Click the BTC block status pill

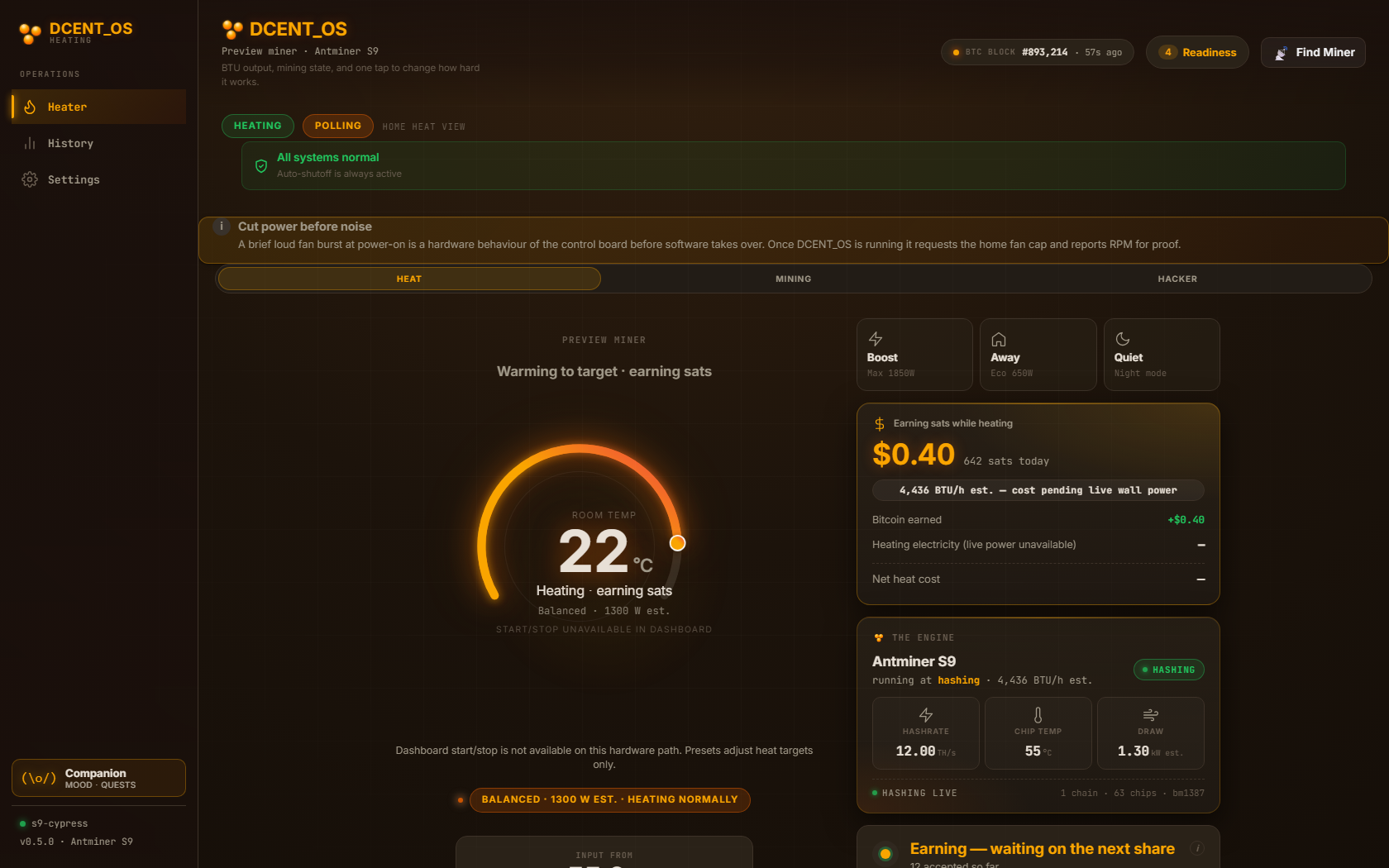coord(1038,52)
